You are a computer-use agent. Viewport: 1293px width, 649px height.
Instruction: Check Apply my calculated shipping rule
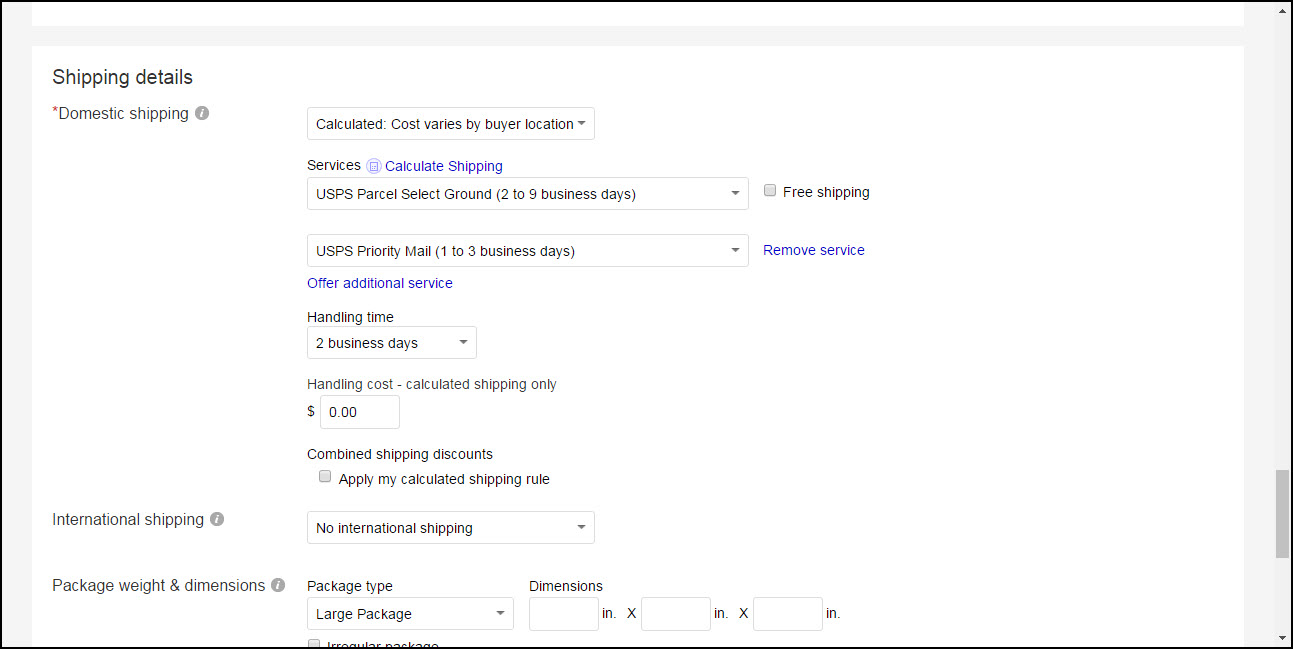pyautogui.click(x=325, y=477)
